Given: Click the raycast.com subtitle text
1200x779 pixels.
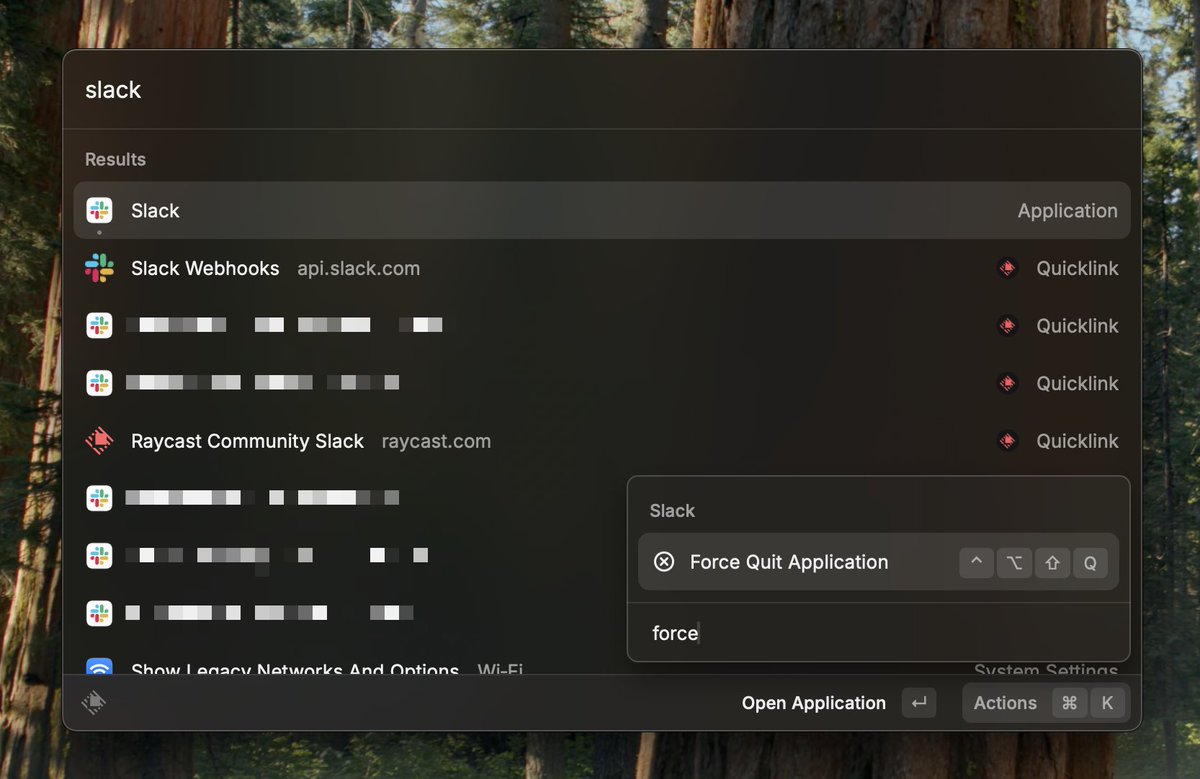Looking at the screenshot, I should pos(436,441).
